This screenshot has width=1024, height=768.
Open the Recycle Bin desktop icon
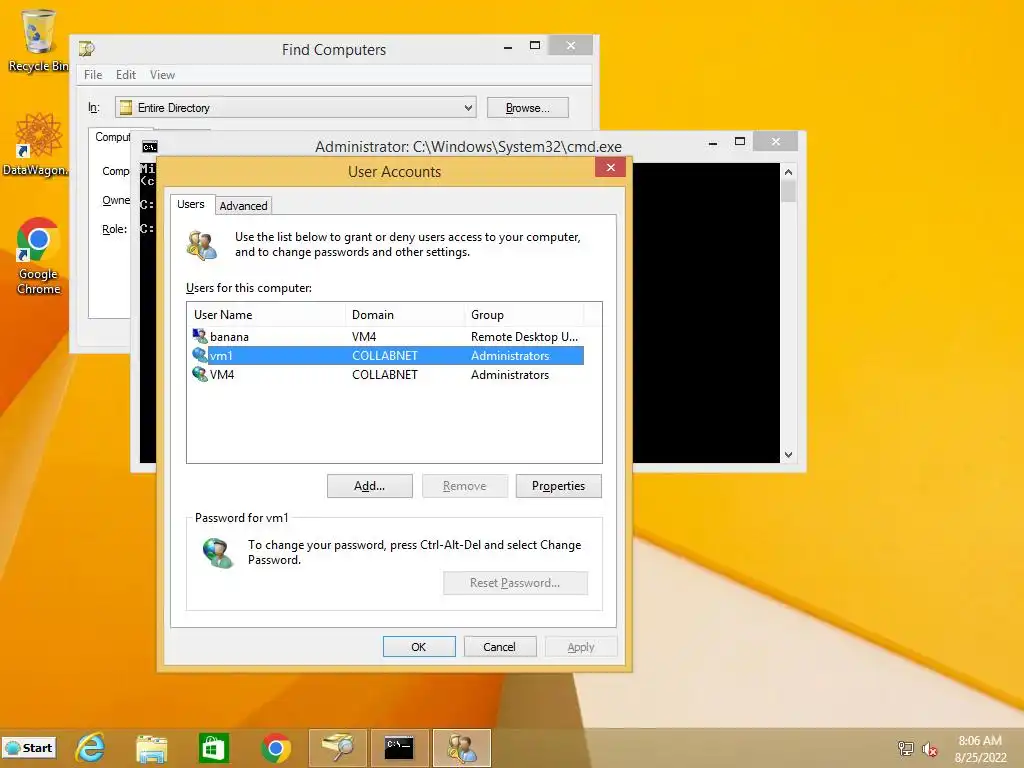pyautogui.click(x=39, y=40)
